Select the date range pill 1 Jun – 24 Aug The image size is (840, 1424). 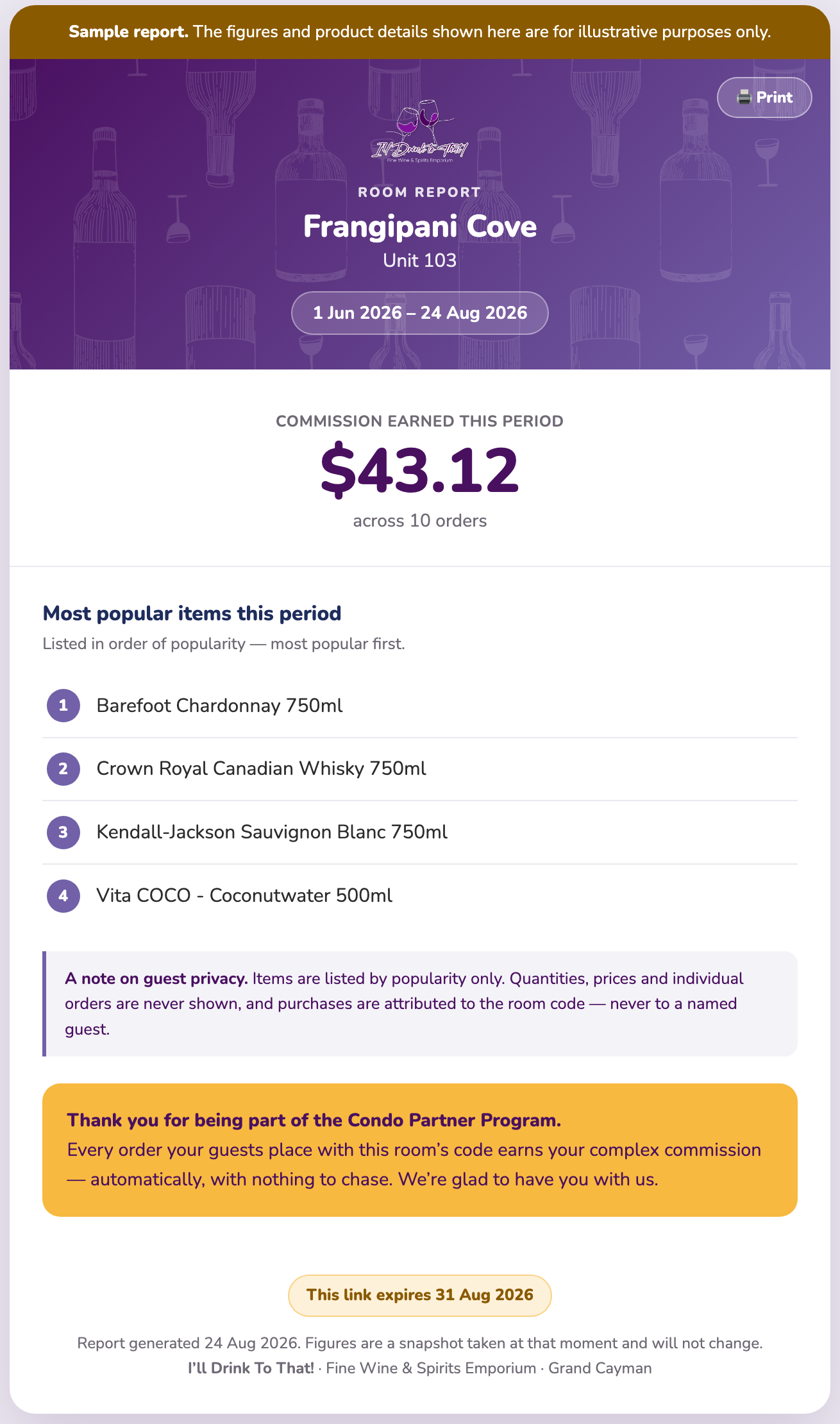coord(420,313)
